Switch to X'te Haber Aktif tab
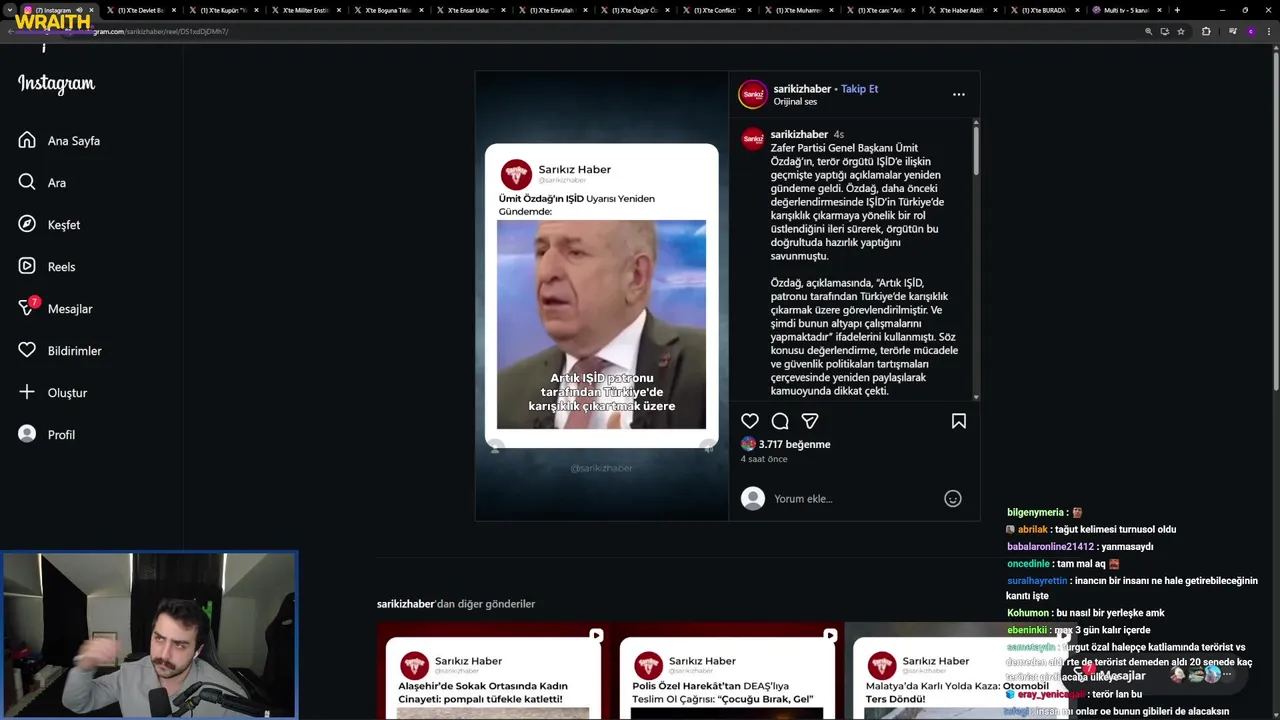 (x=962, y=10)
